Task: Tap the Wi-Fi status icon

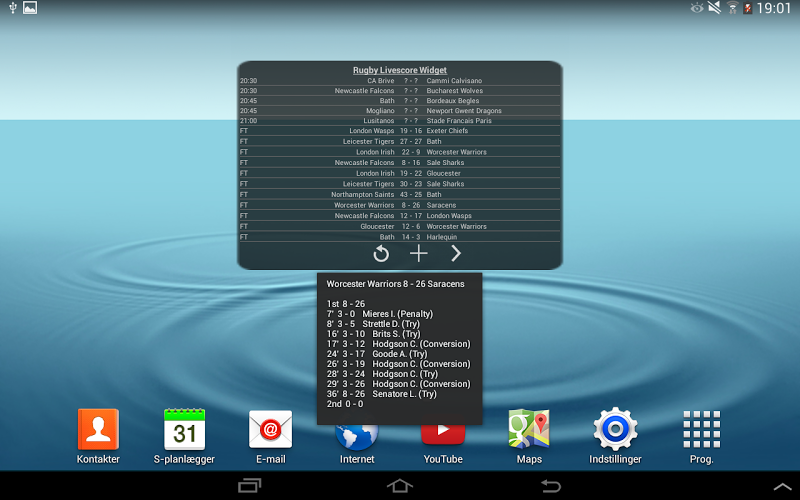Action: (x=733, y=8)
